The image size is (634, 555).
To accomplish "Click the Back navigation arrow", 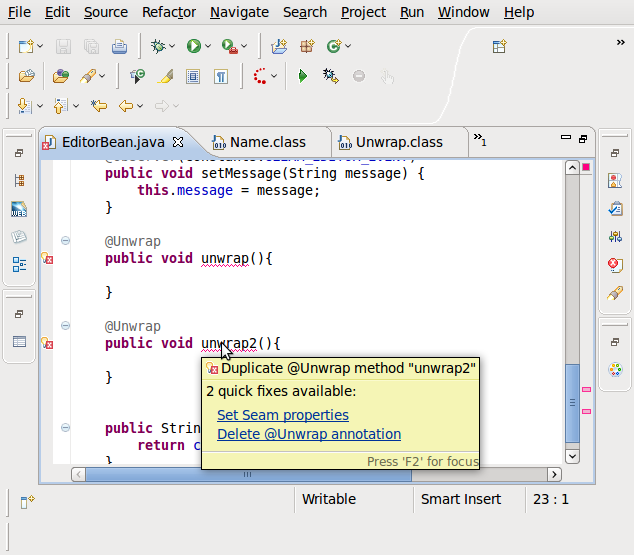I will (125, 105).
